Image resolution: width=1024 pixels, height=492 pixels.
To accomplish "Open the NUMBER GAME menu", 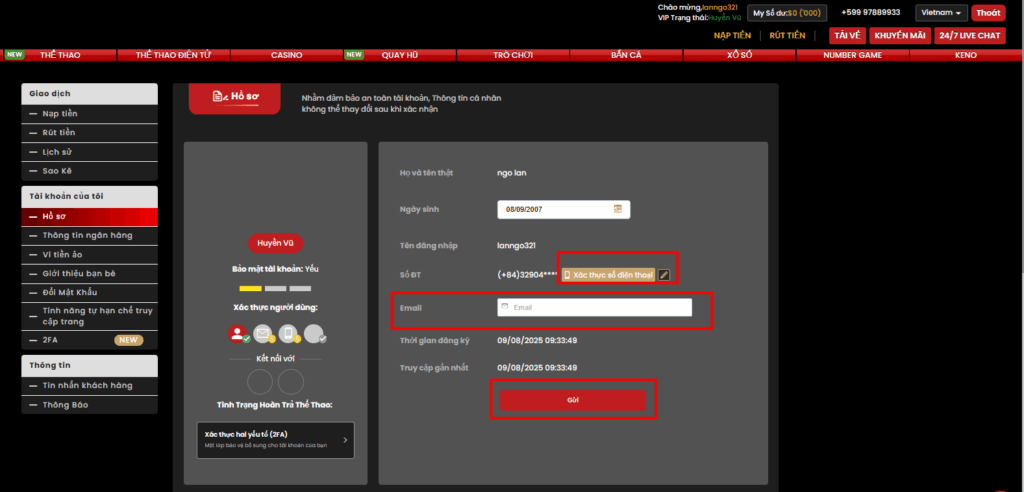I will pyautogui.click(x=852, y=55).
